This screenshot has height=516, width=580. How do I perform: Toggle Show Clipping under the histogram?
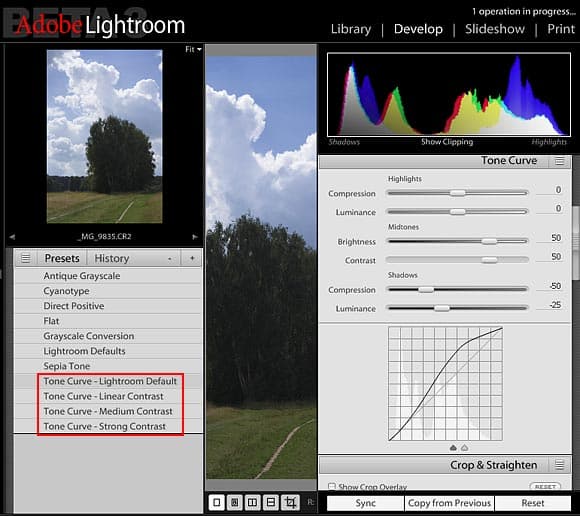[447, 142]
